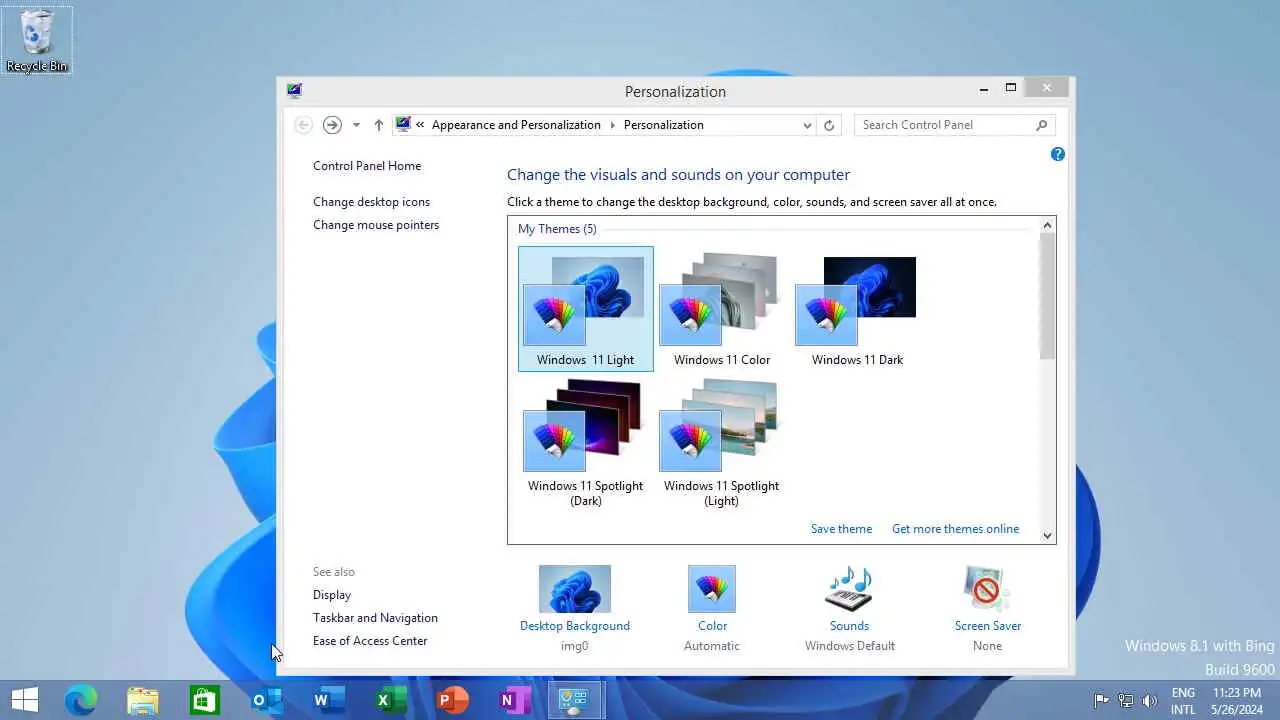Open Change mouse pointers link
The image size is (1280, 720).
(x=376, y=225)
